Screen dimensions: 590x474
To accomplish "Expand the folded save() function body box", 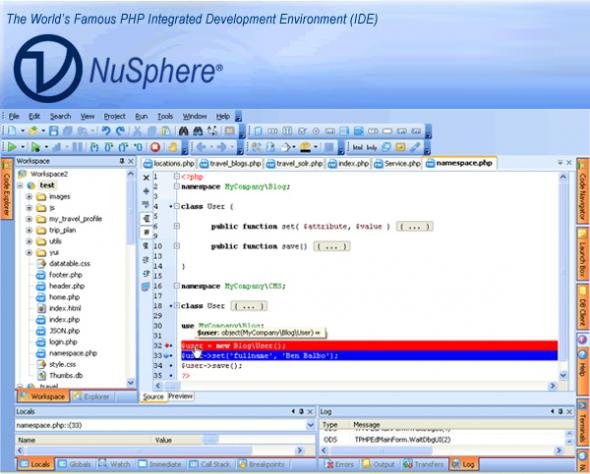I will 331,246.
